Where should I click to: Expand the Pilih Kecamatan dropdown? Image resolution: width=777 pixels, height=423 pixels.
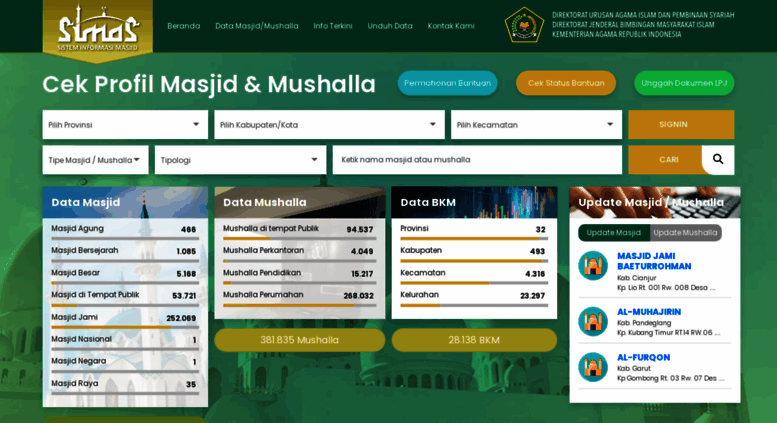click(536, 125)
